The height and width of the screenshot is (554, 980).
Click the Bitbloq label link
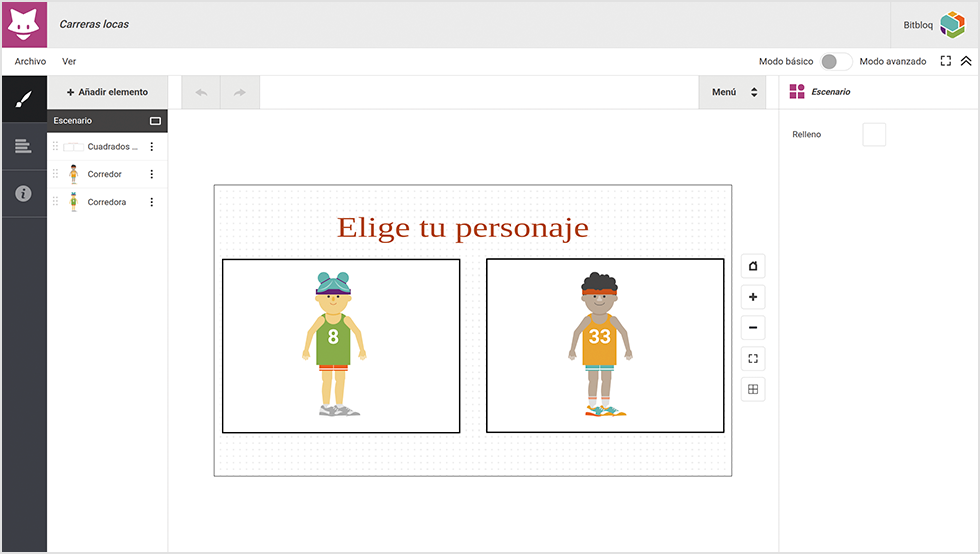[x=918, y=25]
